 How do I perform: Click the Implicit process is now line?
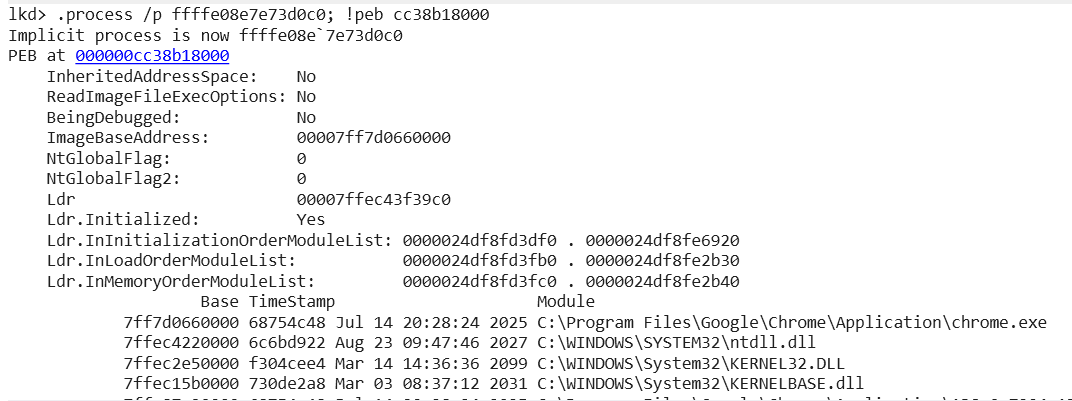pyautogui.click(x=205, y=36)
